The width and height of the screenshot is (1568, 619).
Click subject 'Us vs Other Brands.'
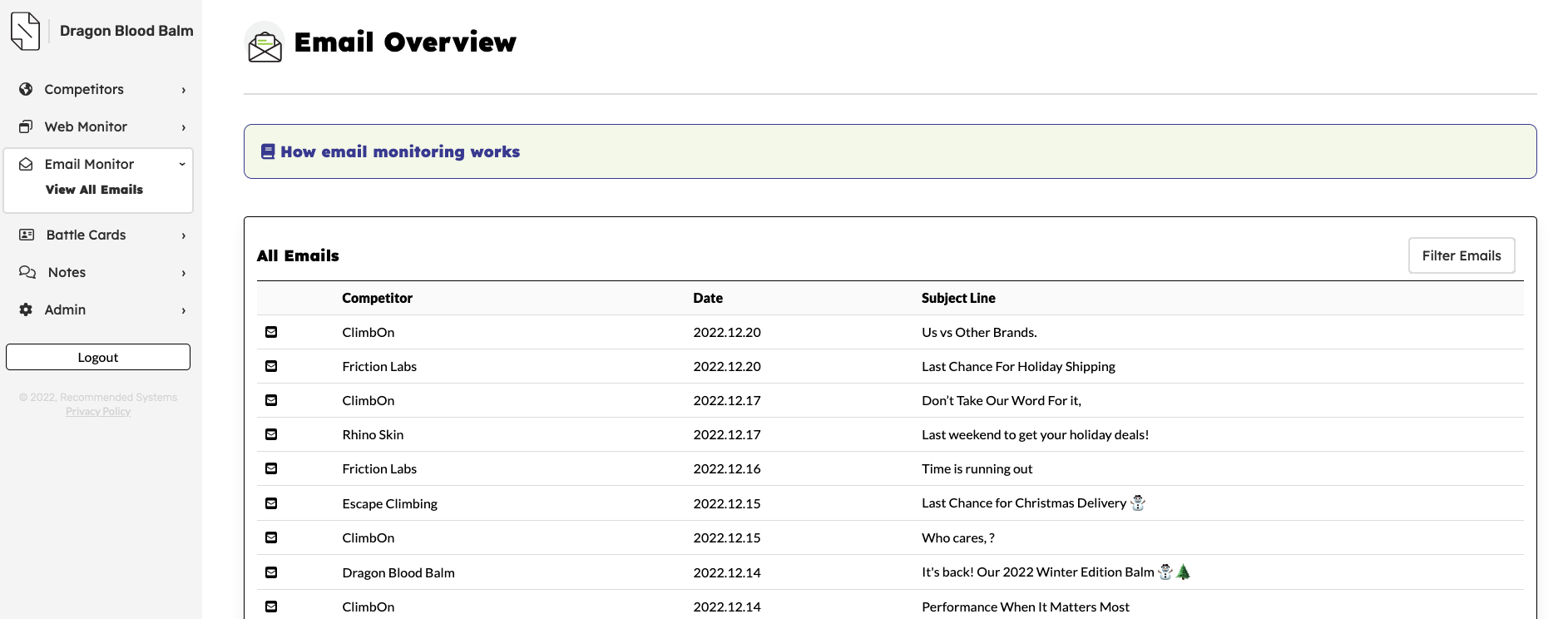pyautogui.click(x=979, y=332)
